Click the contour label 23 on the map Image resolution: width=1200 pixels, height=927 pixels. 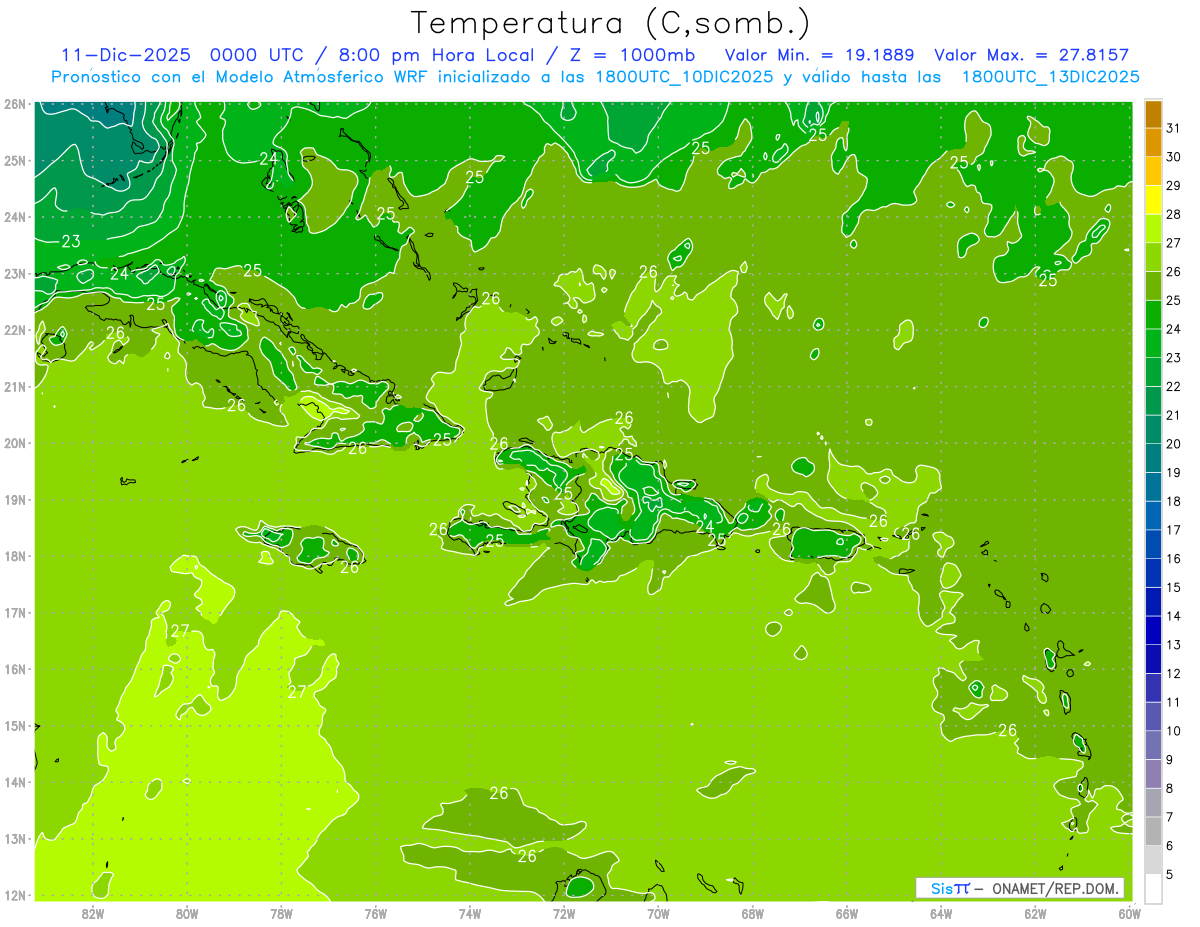71,241
